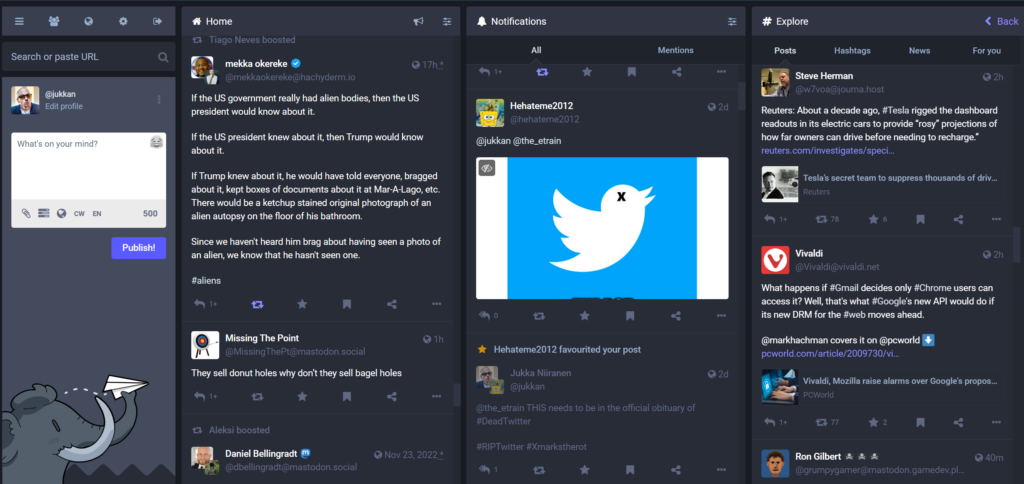The width and height of the screenshot is (1024, 484).
Task: Boost the Missing The Point post
Action: pyautogui.click(x=257, y=396)
